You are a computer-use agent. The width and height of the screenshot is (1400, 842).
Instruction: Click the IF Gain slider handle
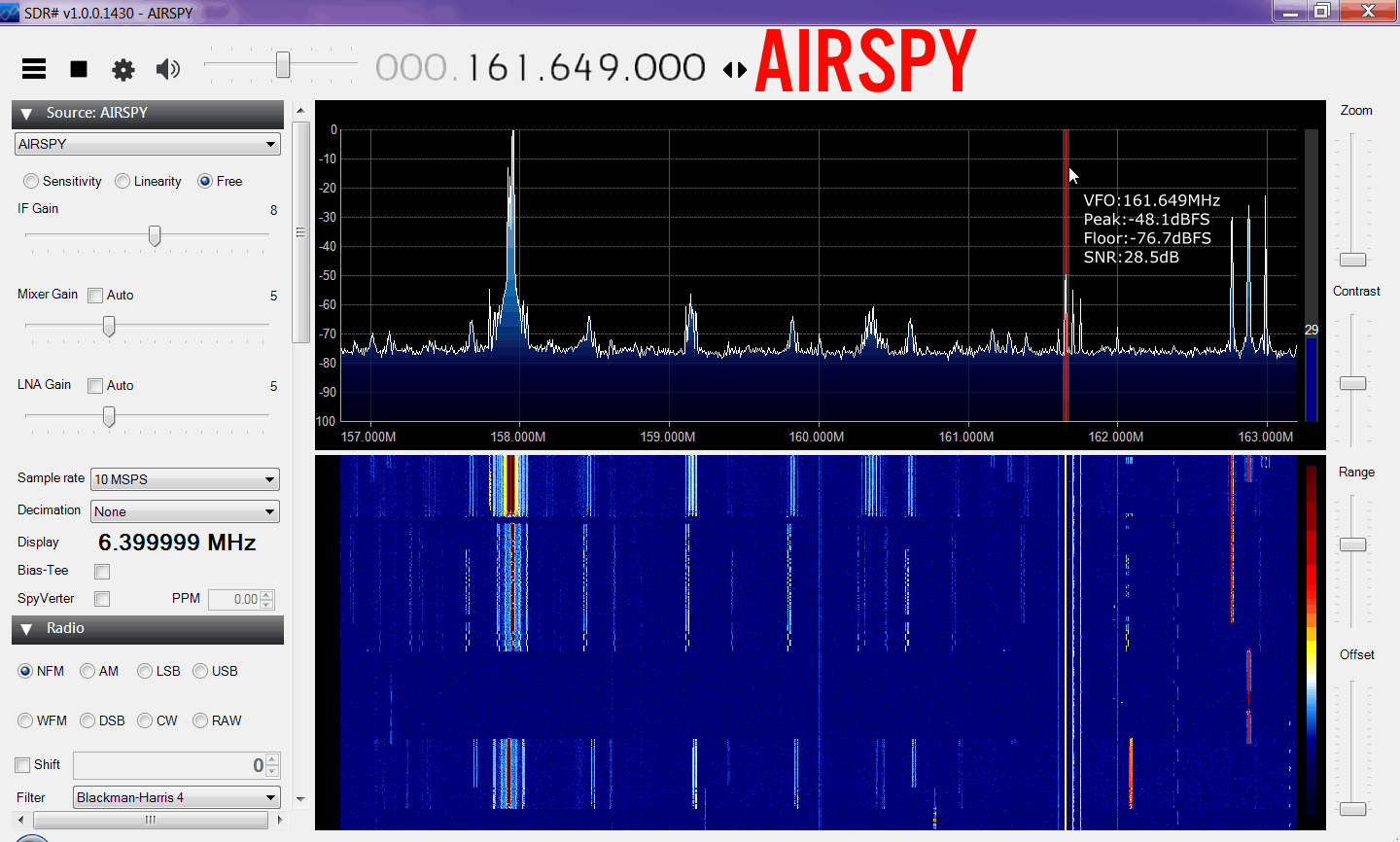pyautogui.click(x=155, y=236)
